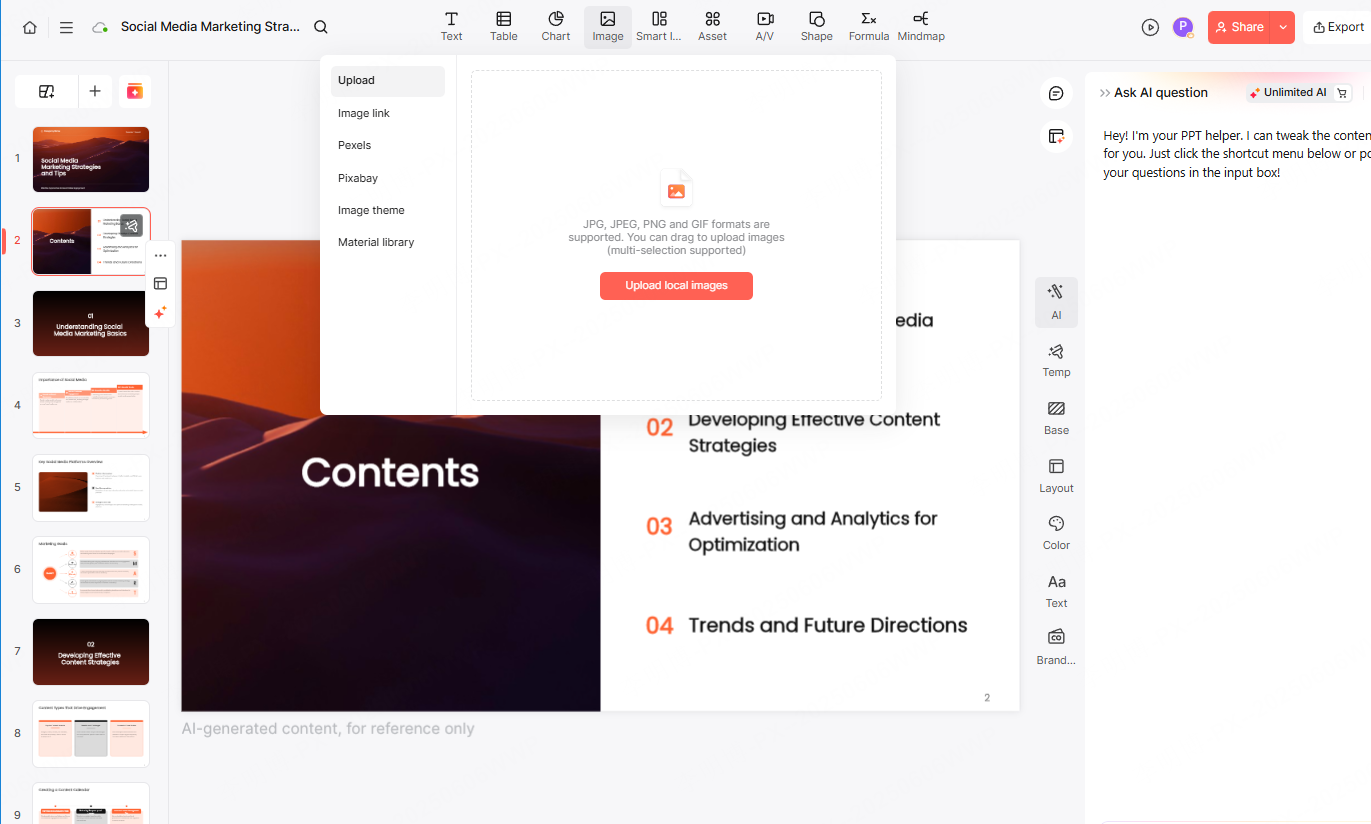Open the Layout panel in the right sidebar

click(1056, 476)
